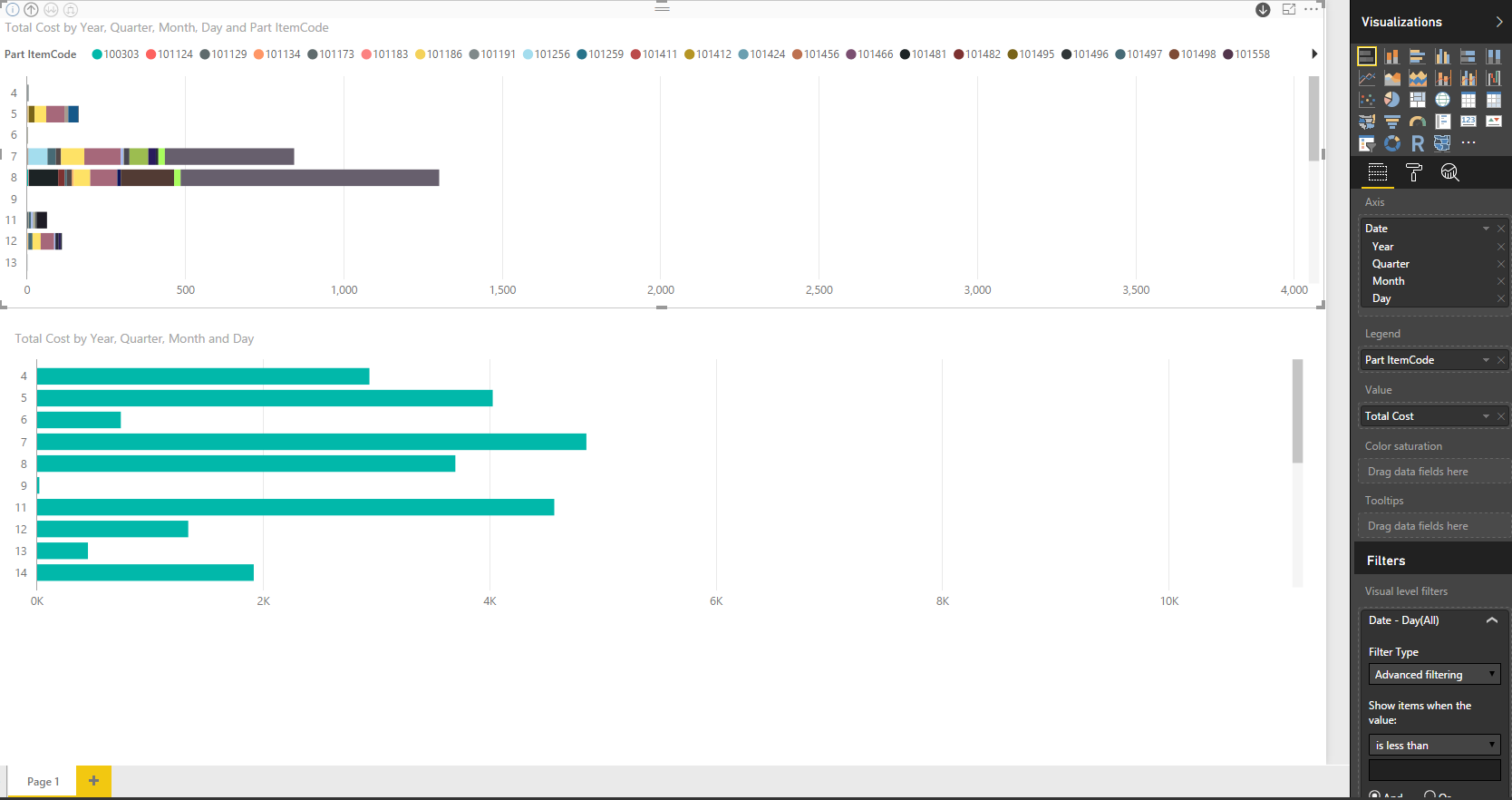The image size is (1512, 800).
Task: Open more options on top chart
Action: [x=1312, y=9]
